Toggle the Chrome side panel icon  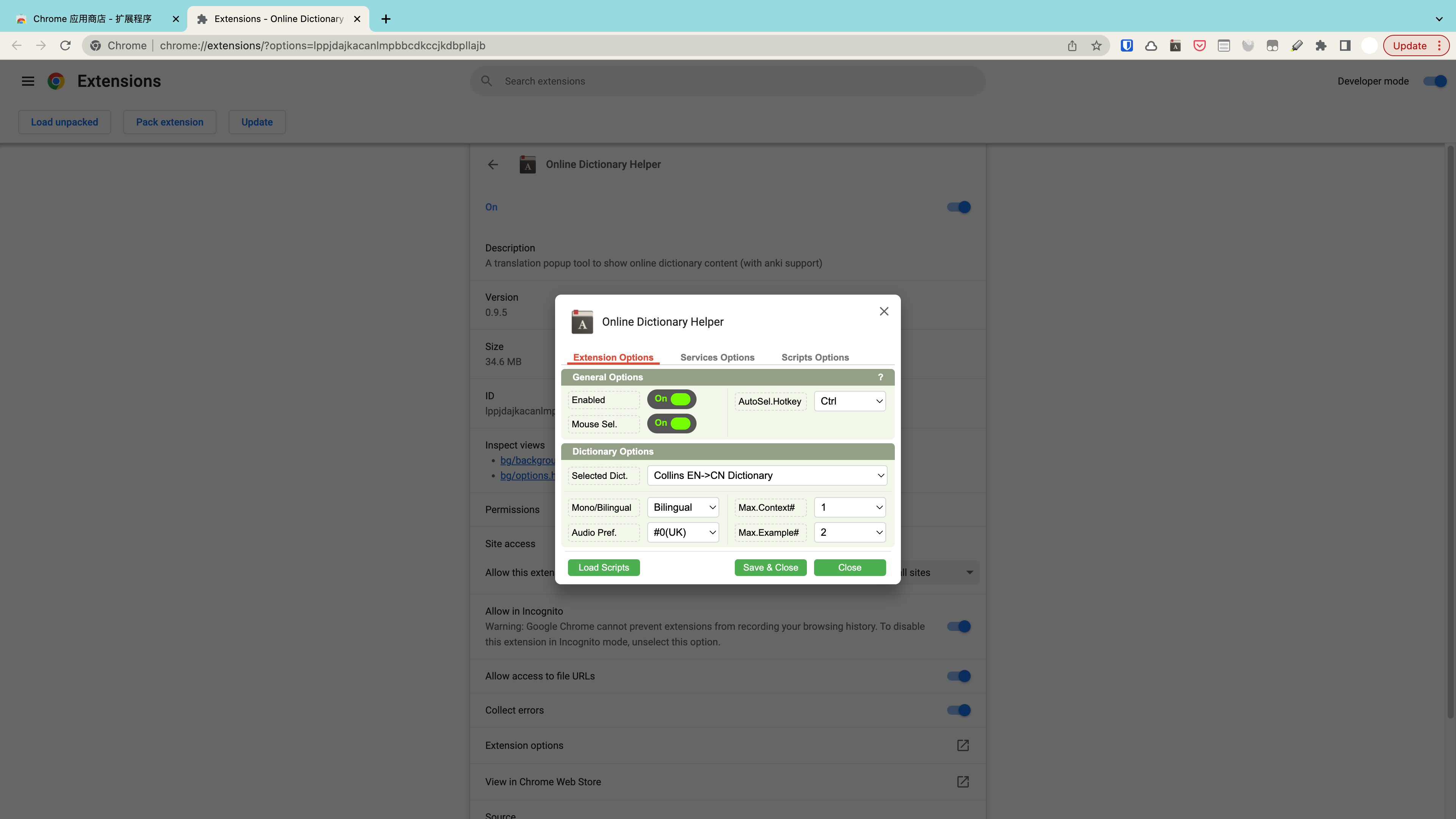pyautogui.click(x=1345, y=46)
